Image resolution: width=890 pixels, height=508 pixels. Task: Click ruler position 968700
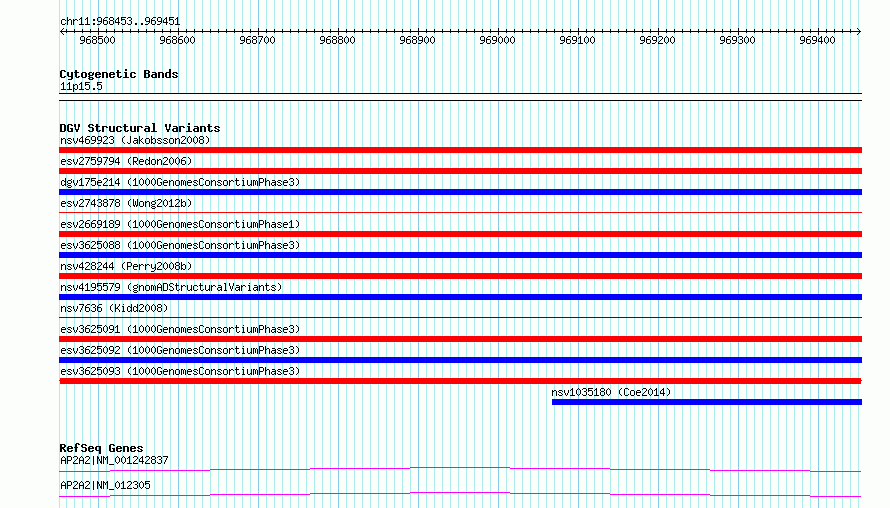point(257,40)
